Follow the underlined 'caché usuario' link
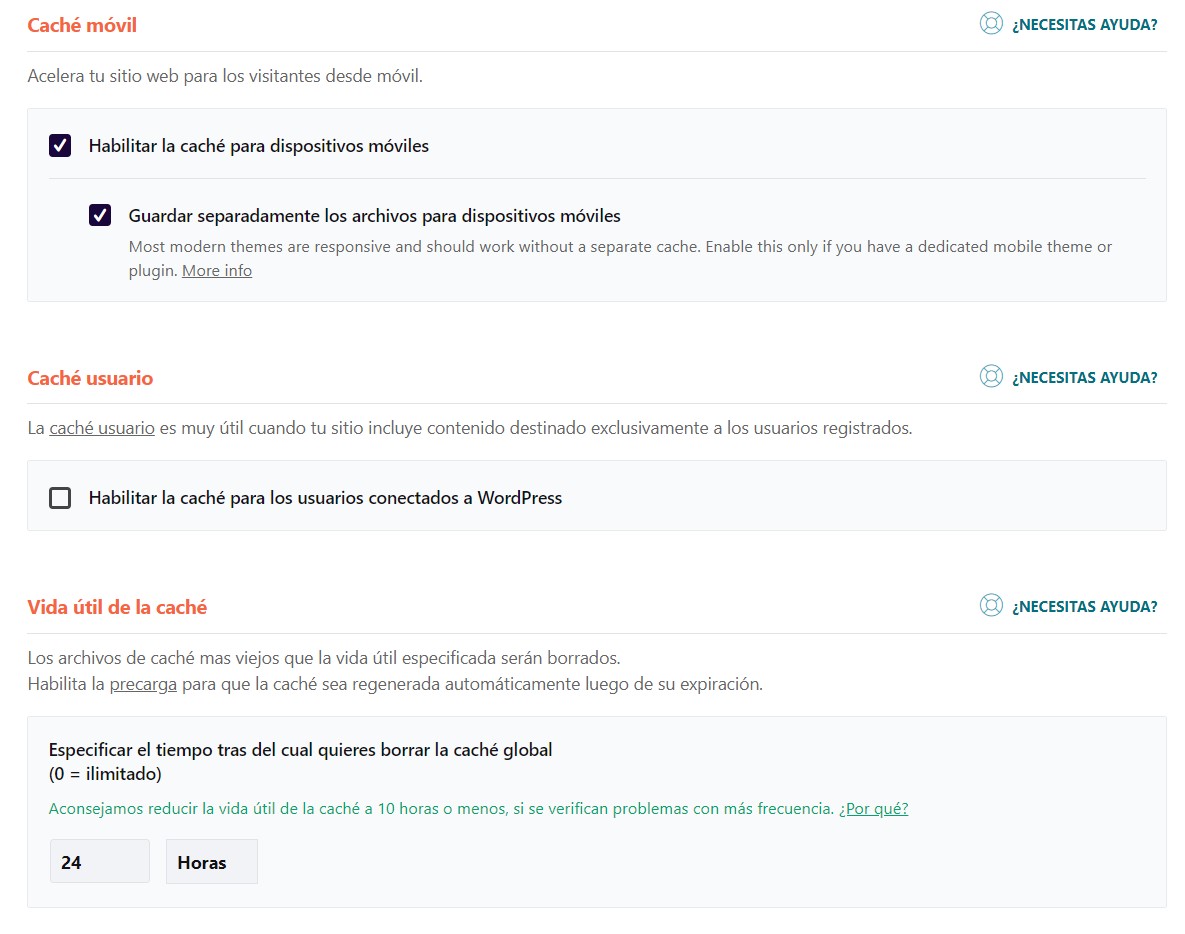The image size is (1185, 934). coord(101,427)
